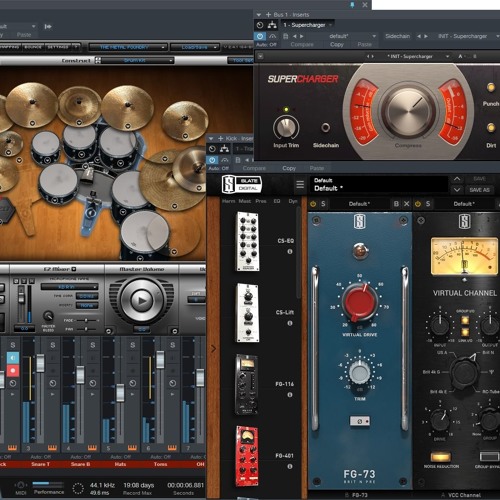The image size is (500, 500).
Task: Open the Performance meter in status bar
Action: tap(49, 487)
